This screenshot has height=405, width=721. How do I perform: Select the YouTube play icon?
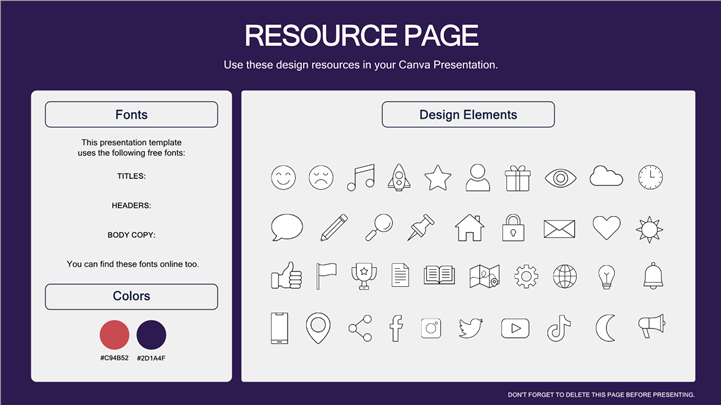point(514,326)
